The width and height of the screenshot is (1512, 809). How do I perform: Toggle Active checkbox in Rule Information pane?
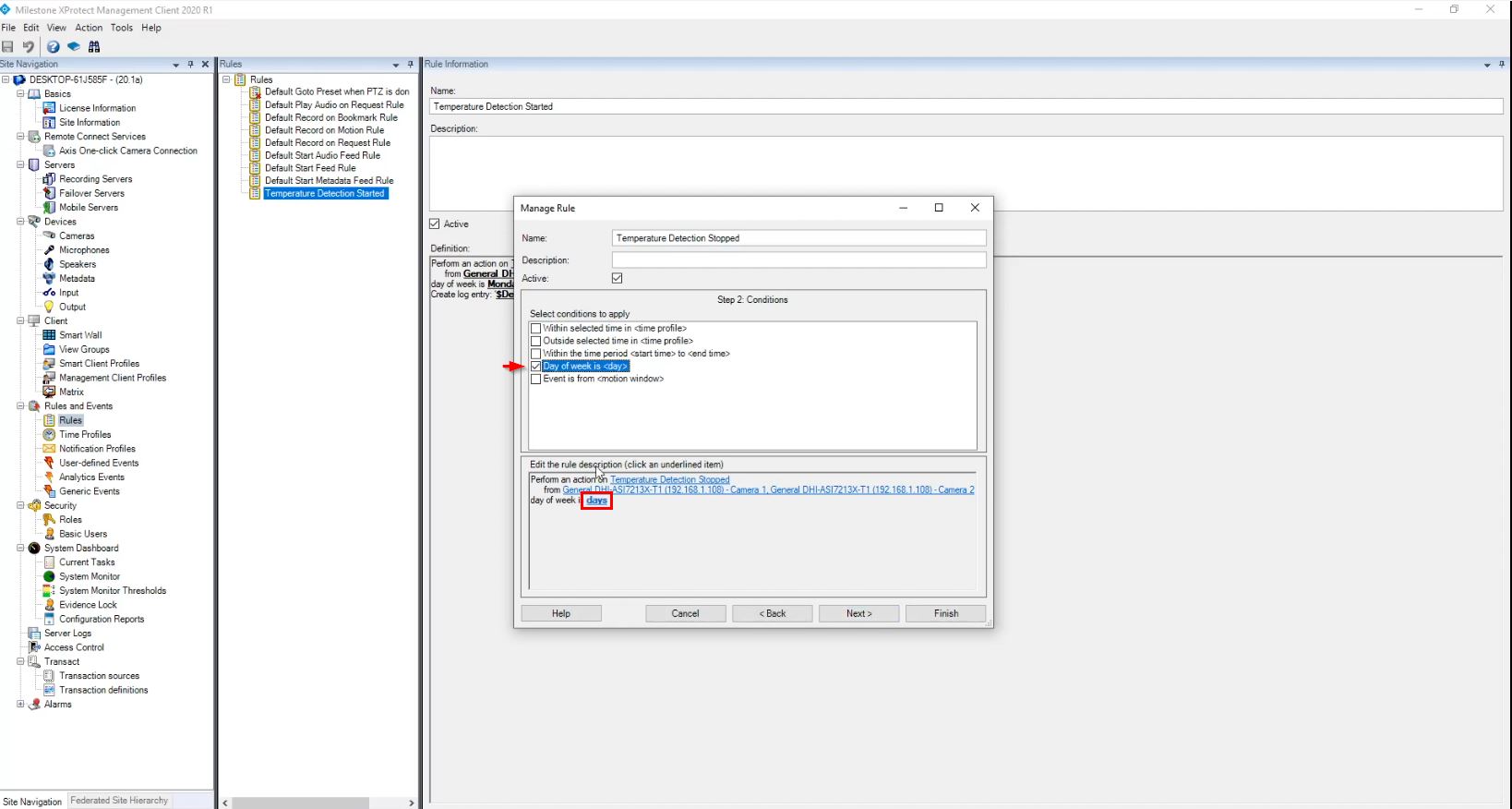(x=435, y=224)
